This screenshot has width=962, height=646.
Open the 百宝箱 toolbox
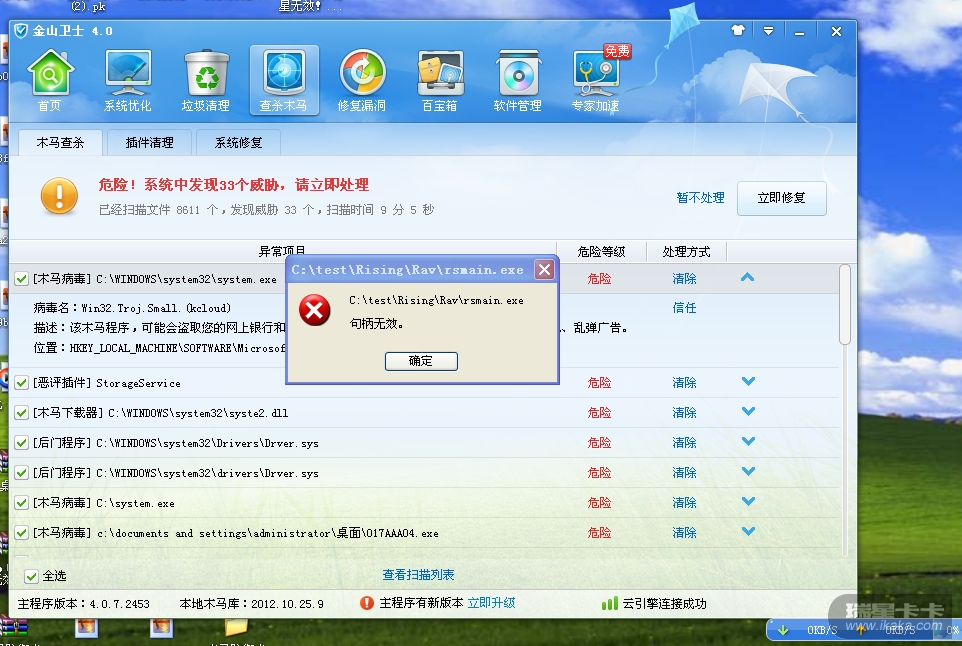[440, 80]
